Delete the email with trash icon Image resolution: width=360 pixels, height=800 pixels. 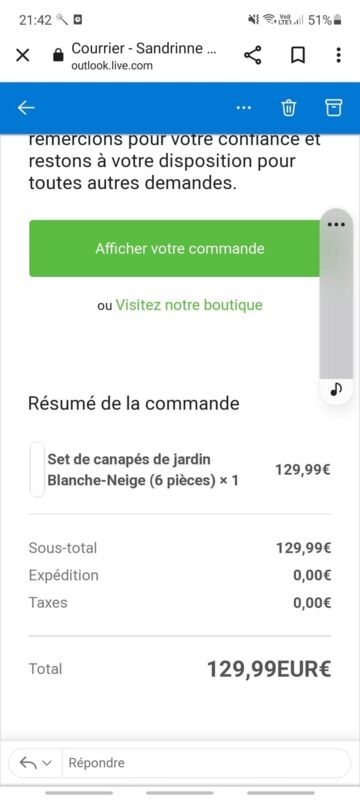point(289,108)
